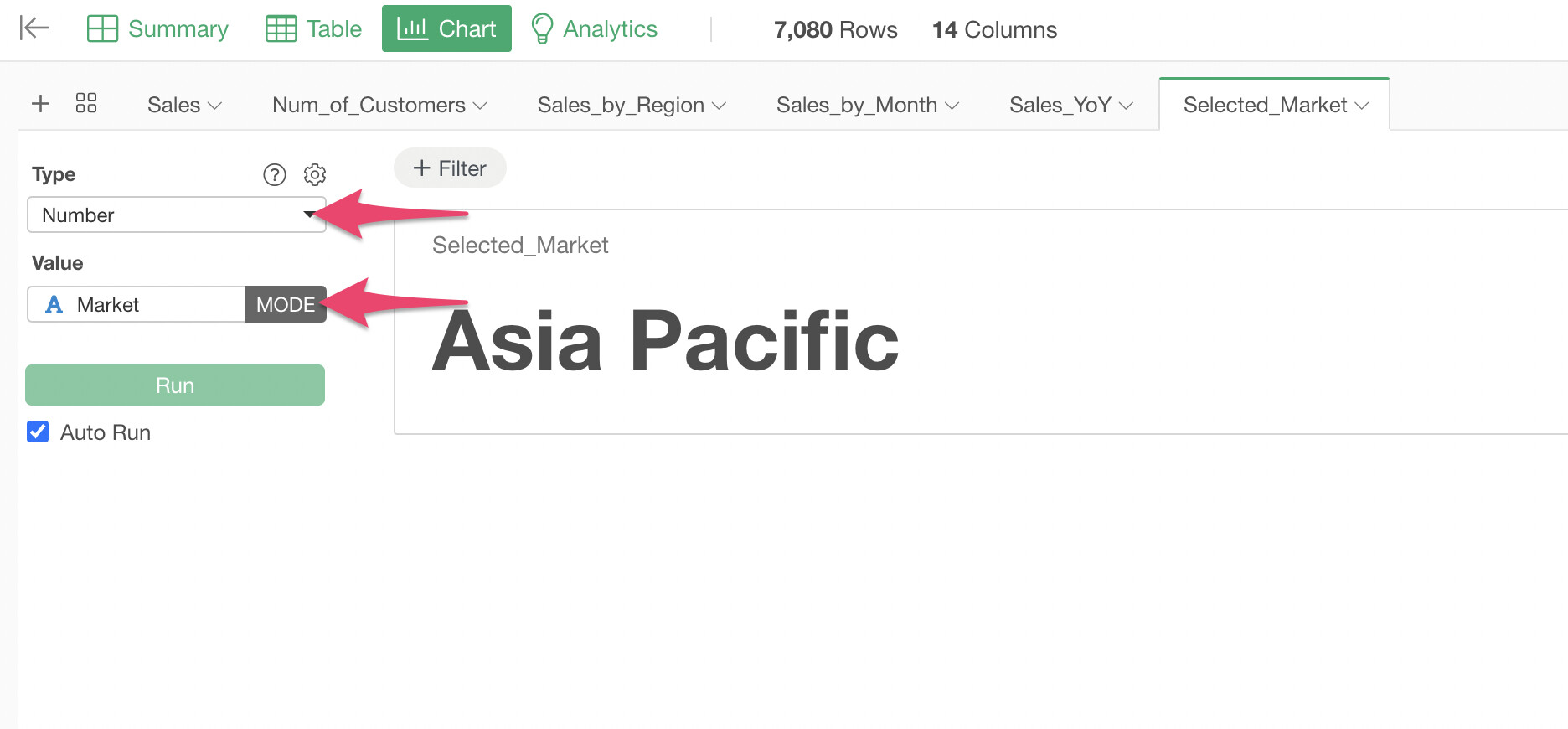The width and height of the screenshot is (1568, 729).
Task: Open the Summary view
Action: [157, 28]
